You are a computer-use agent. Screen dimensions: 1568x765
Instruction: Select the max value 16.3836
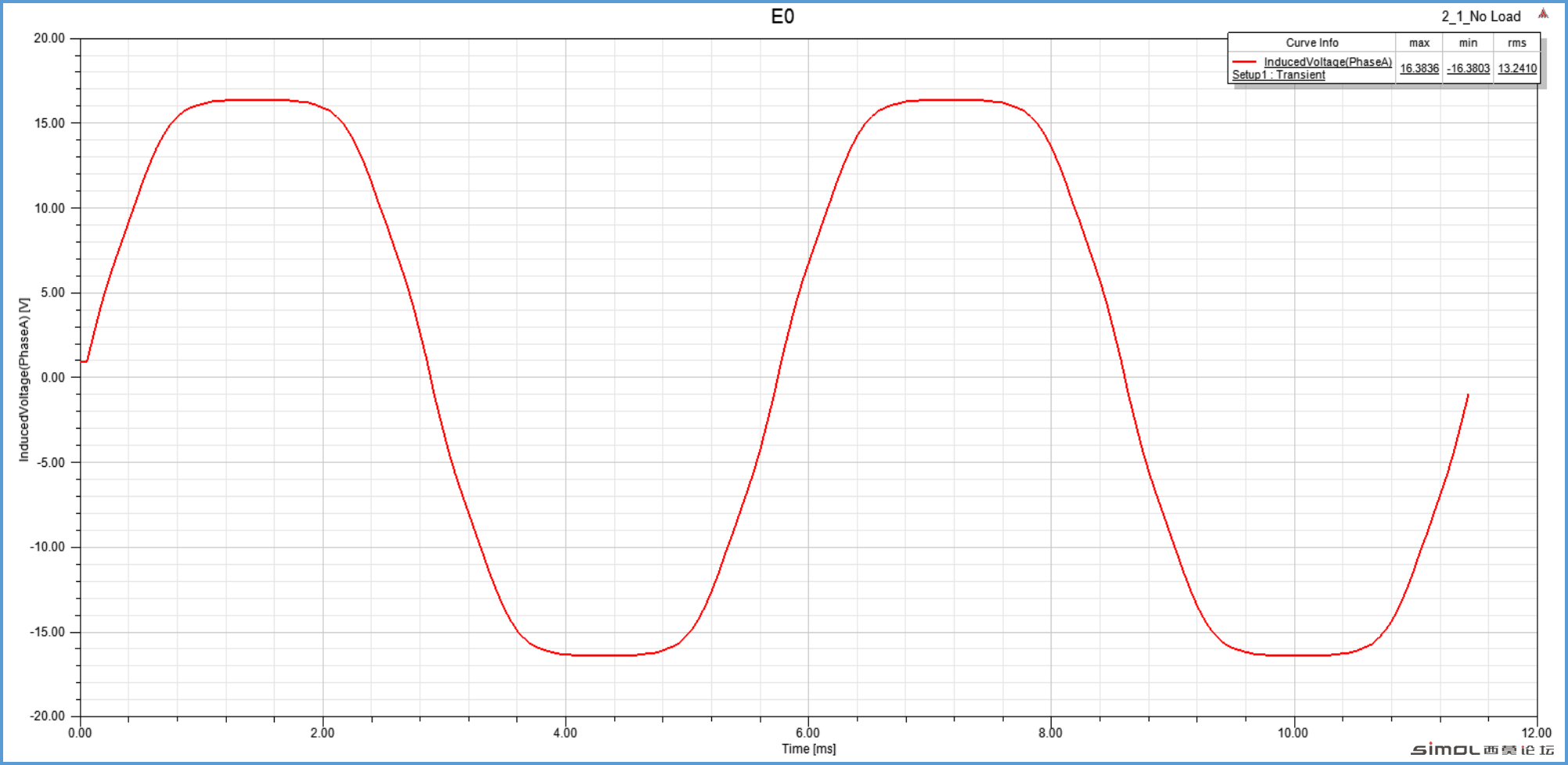[x=1419, y=69]
